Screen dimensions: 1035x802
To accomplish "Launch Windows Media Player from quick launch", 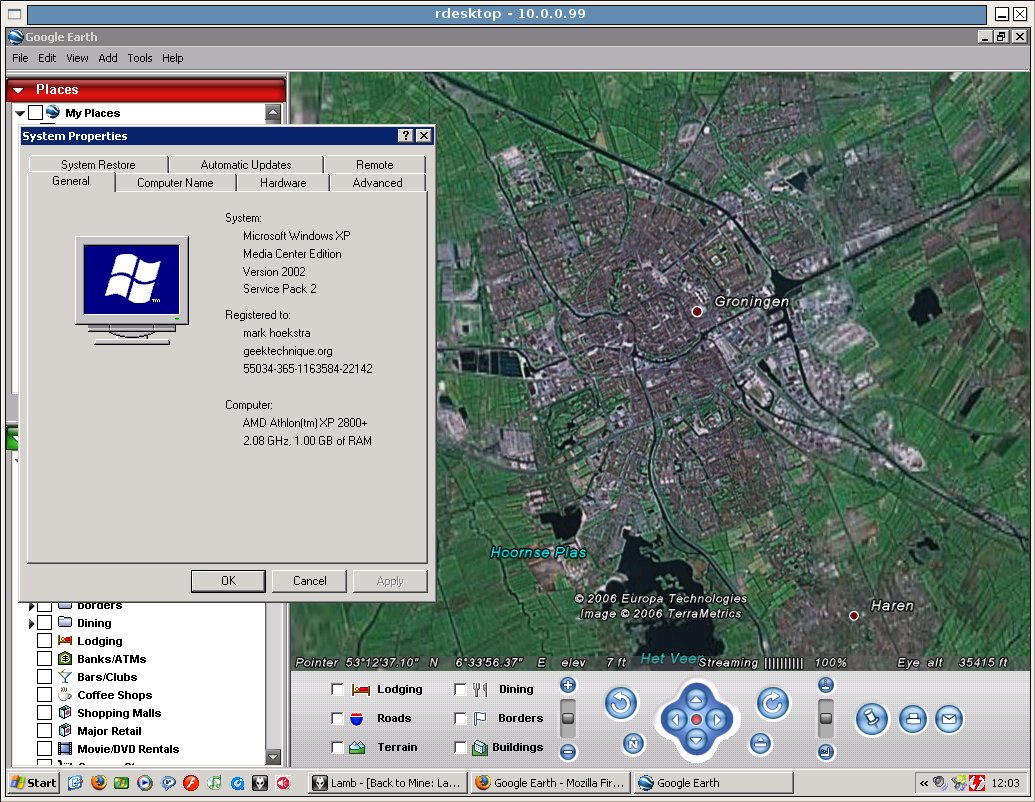I will tap(145, 783).
